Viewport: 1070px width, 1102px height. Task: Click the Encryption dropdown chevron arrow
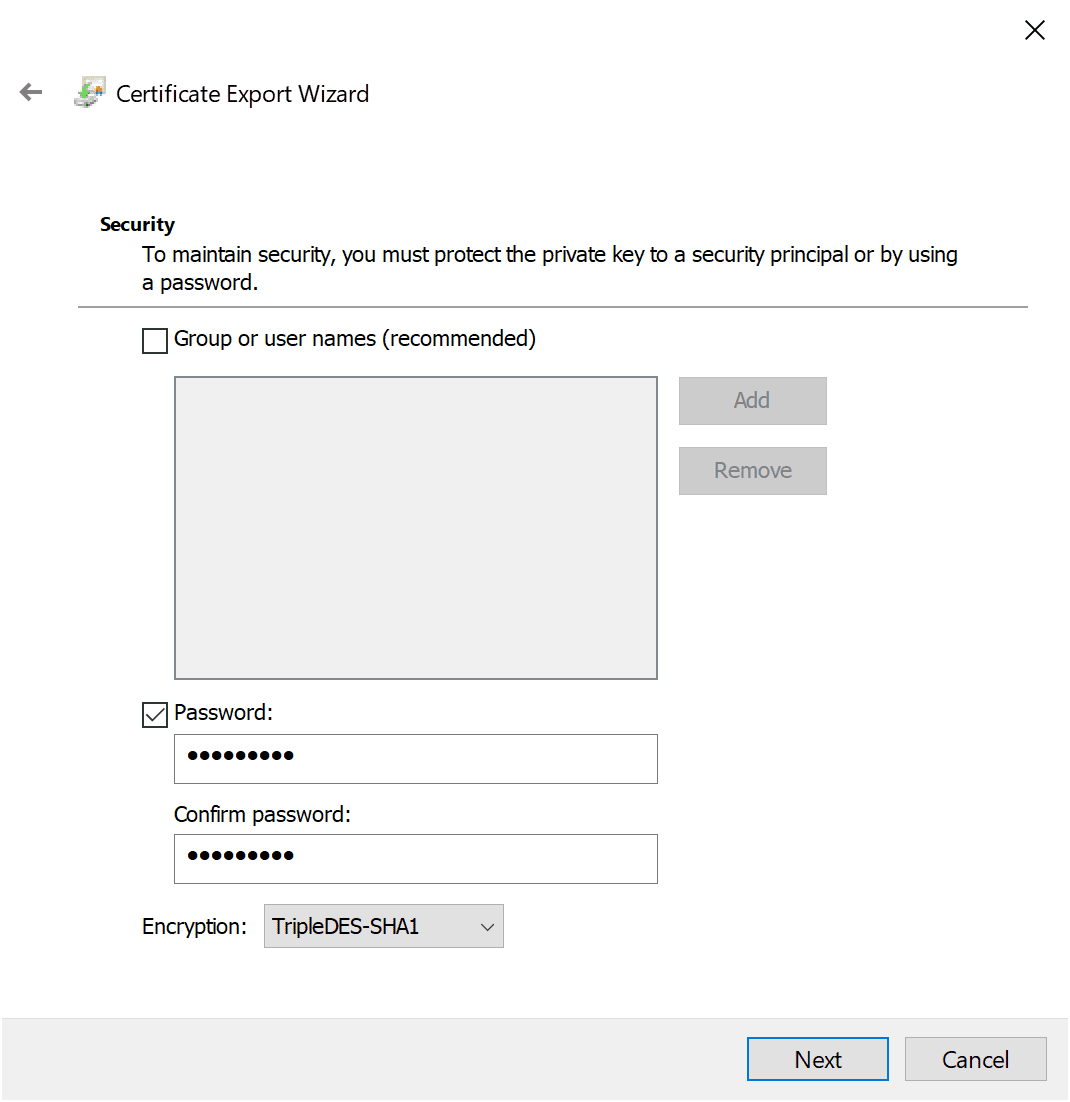tap(487, 926)
